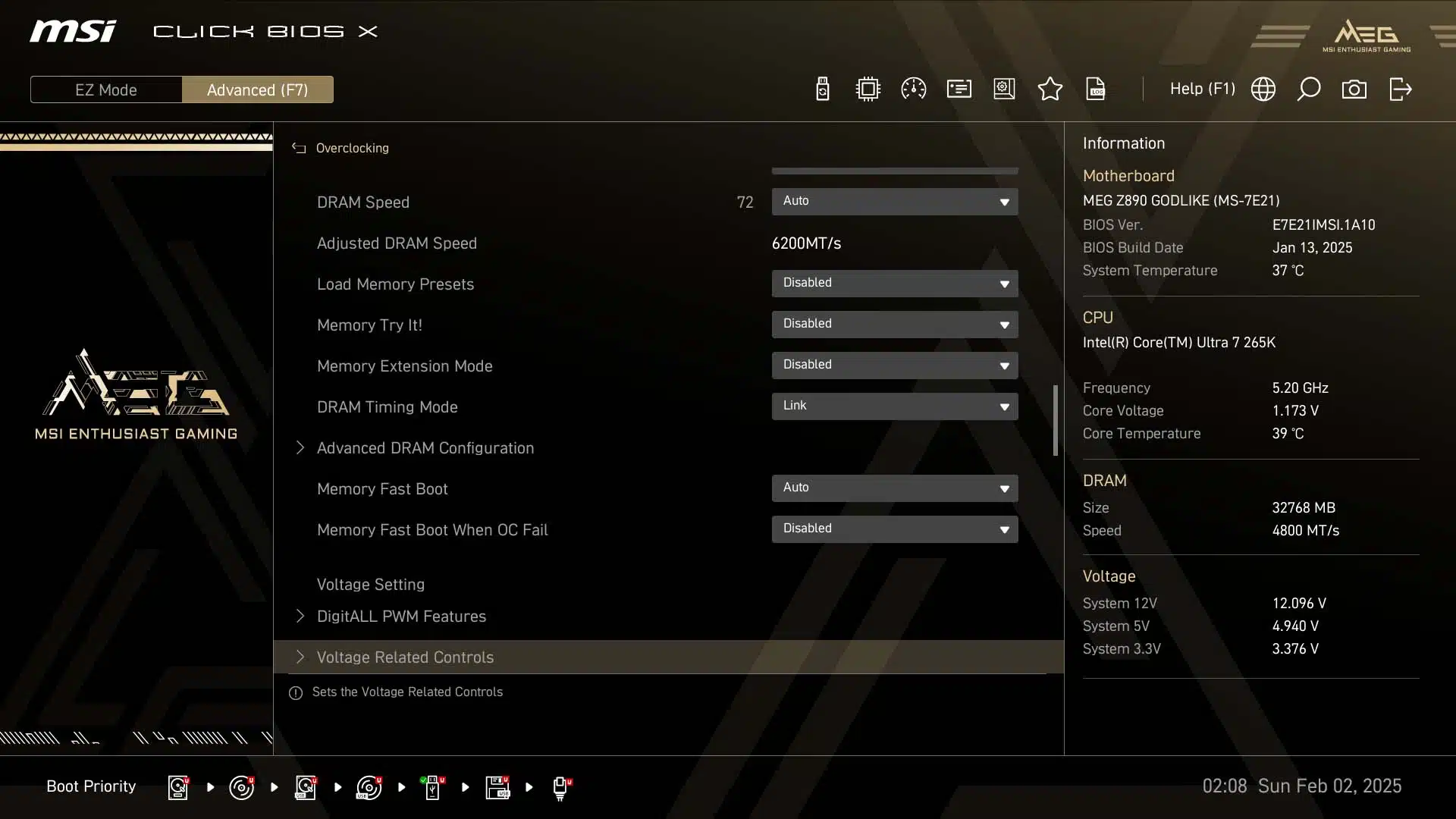This screenshot has width=1456, height=819.
Task: Open Memory Fast Boot dropdown
Action: [895, 488]
